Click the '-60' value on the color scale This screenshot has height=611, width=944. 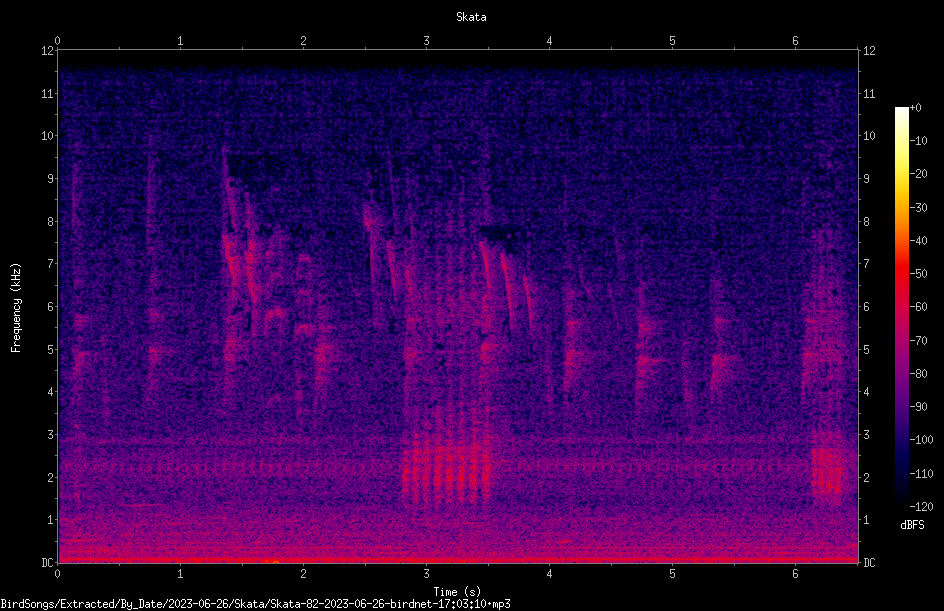point(919,307)
